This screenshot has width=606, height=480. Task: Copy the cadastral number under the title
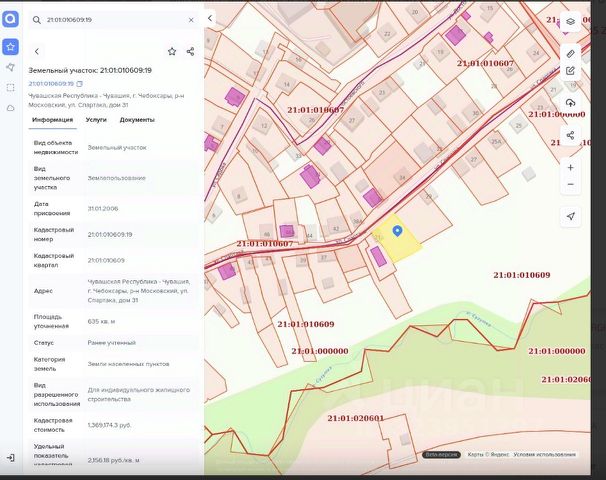click(79, 84)
